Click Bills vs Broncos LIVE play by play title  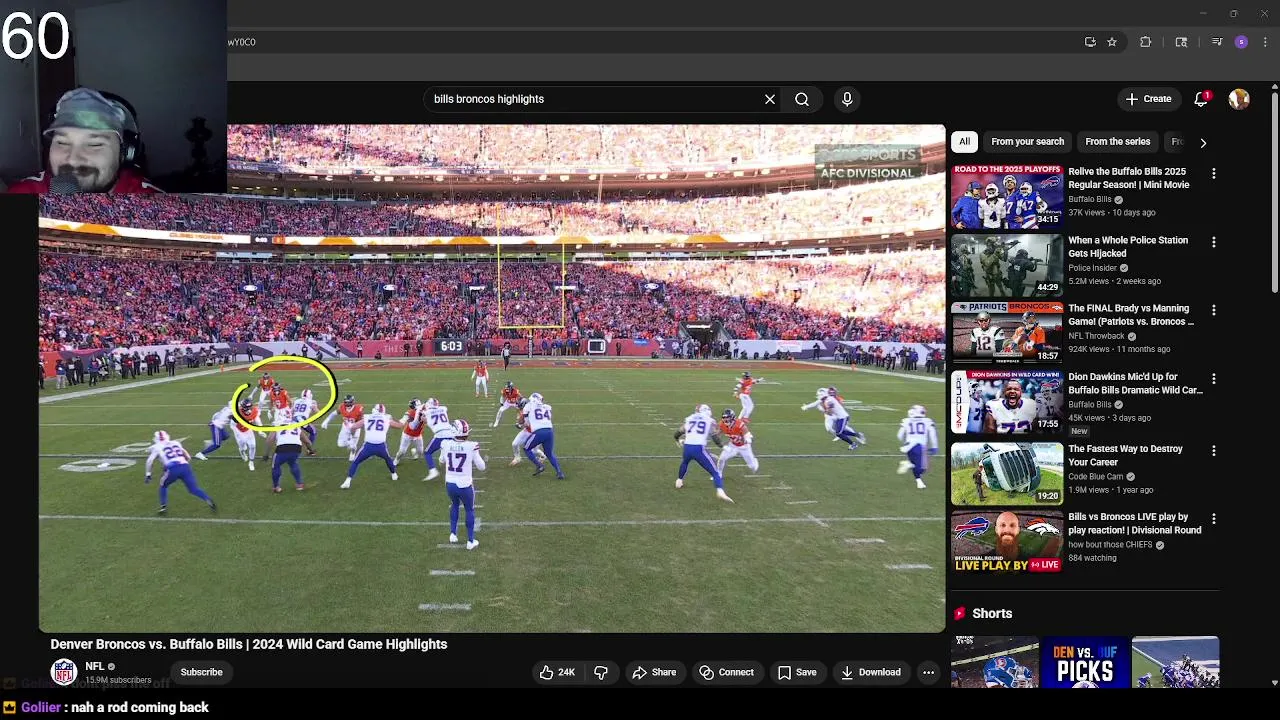coord(1135,524)
